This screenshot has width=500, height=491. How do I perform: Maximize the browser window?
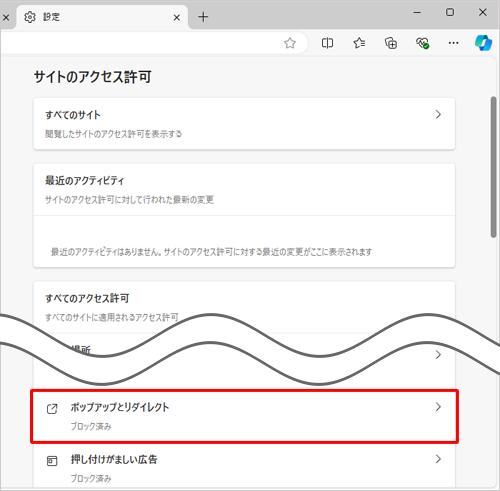[x=450, y=13]
